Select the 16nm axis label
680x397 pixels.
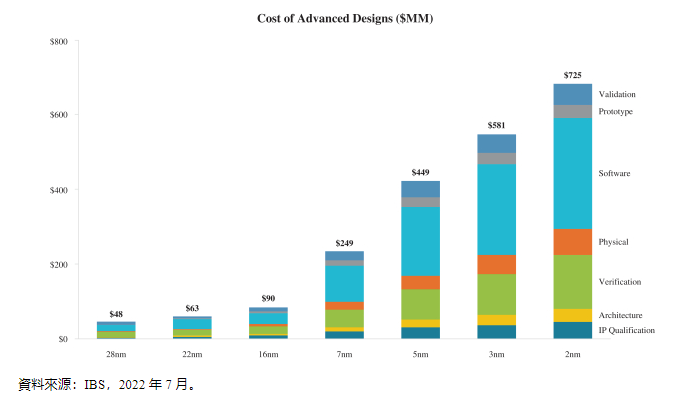click(x=268, y=354)
